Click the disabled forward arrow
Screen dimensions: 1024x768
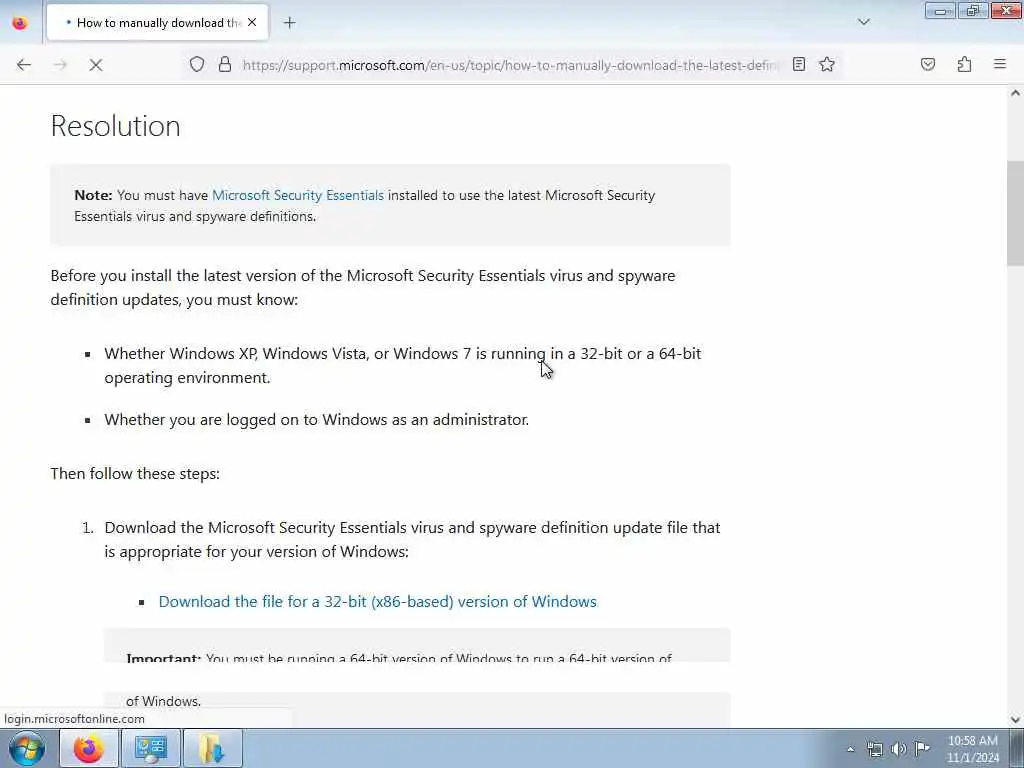click(x=60, y=65)
